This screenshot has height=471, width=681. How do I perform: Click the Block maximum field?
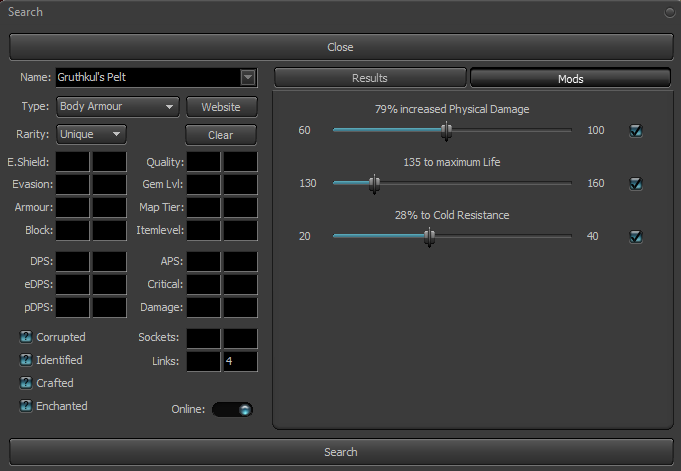click(x=109, y=231)
